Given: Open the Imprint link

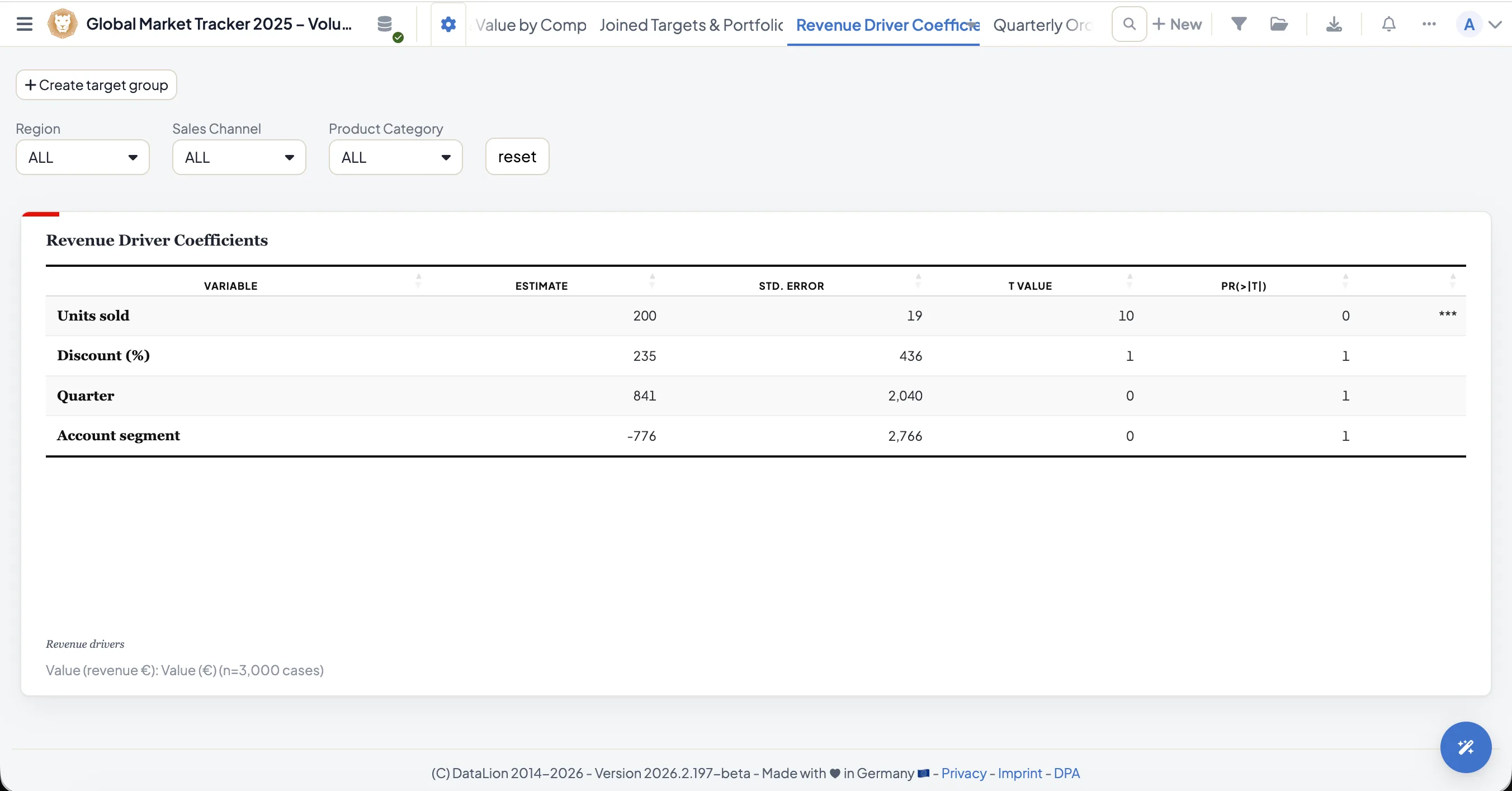Looking at the screenshot, I should point(1019,773).
